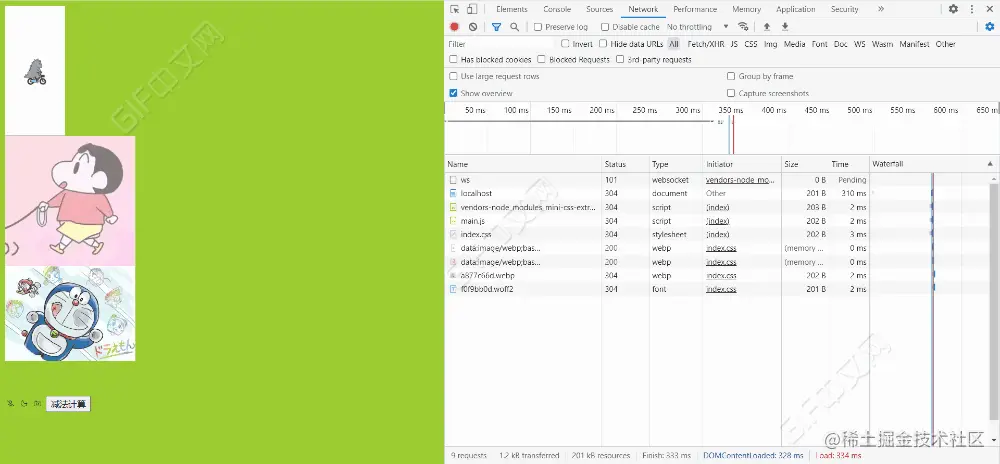This screenshot has height=464, width=1000.
Task: Open the Memory tab
Action: point(746,9)
